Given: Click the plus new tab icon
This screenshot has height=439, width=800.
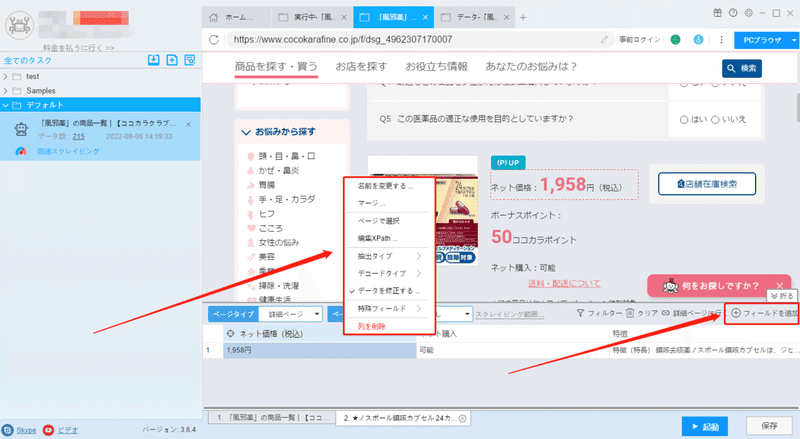Looking at the screenshot, I should tap(523, 17).
